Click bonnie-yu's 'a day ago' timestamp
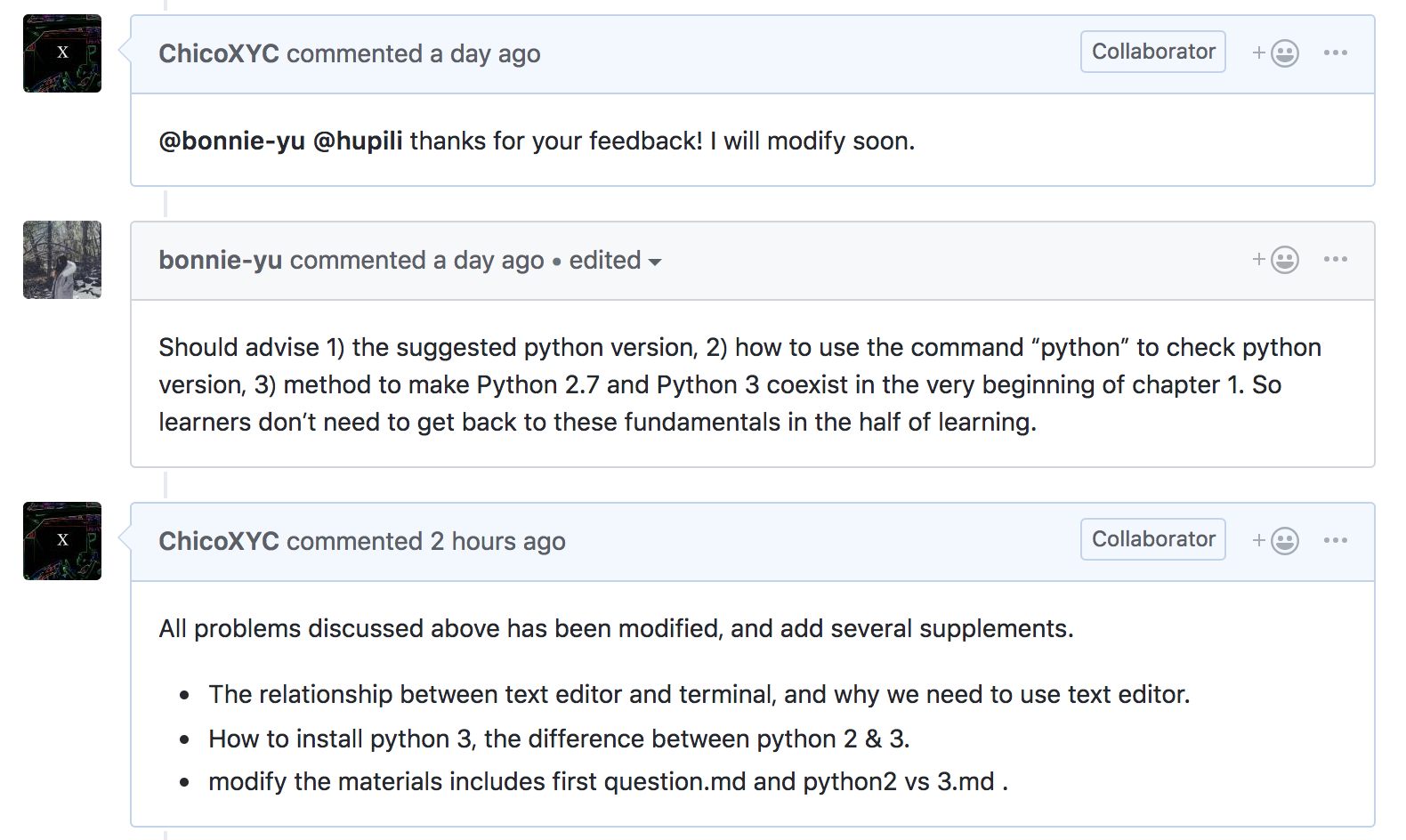The height and width of the screenshot is (840, 1406). pos(489,260)
